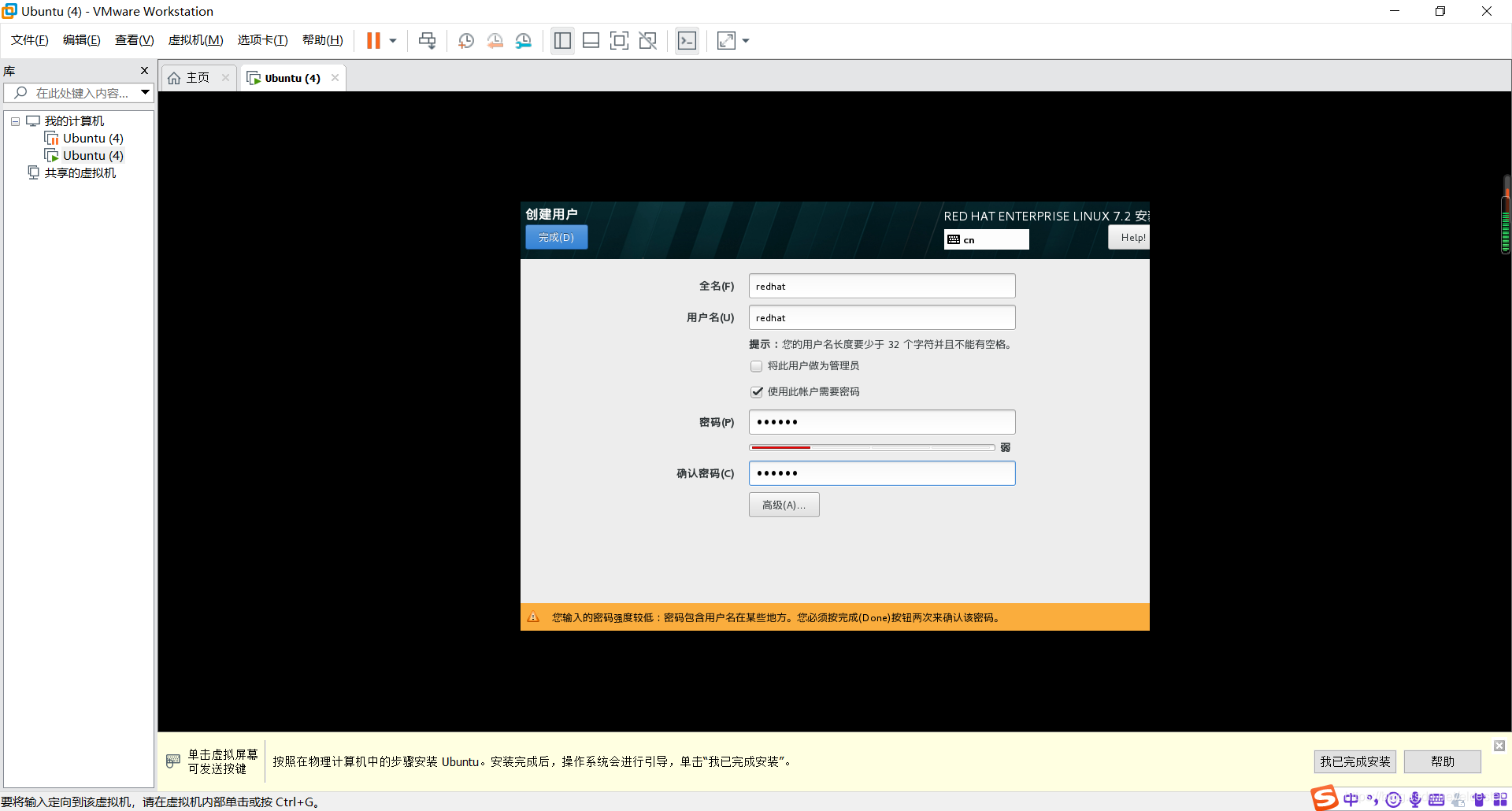Open the library search dropdown arrow
The width and height of the screenshot is (1512, 811).
tap(146, 93)
